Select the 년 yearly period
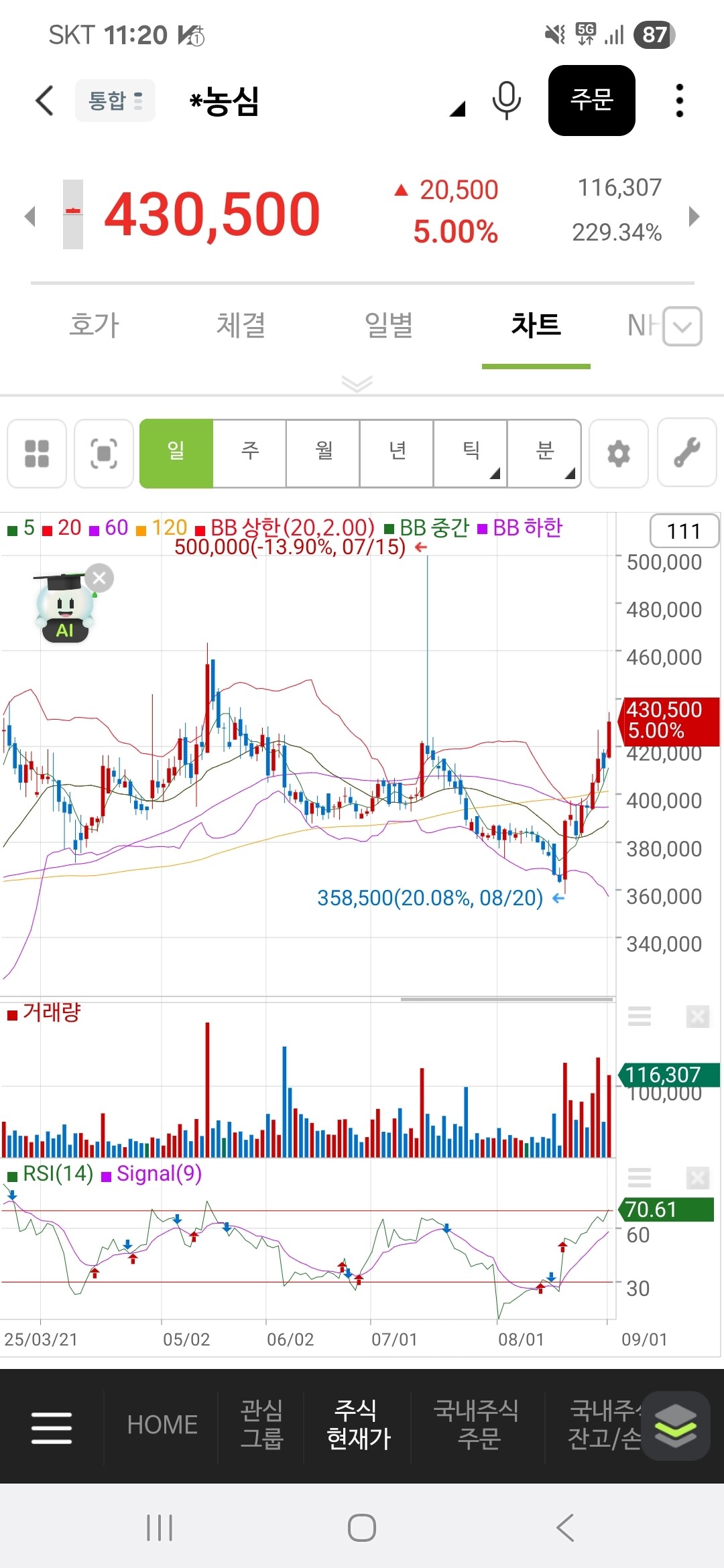 click(398, 454)
